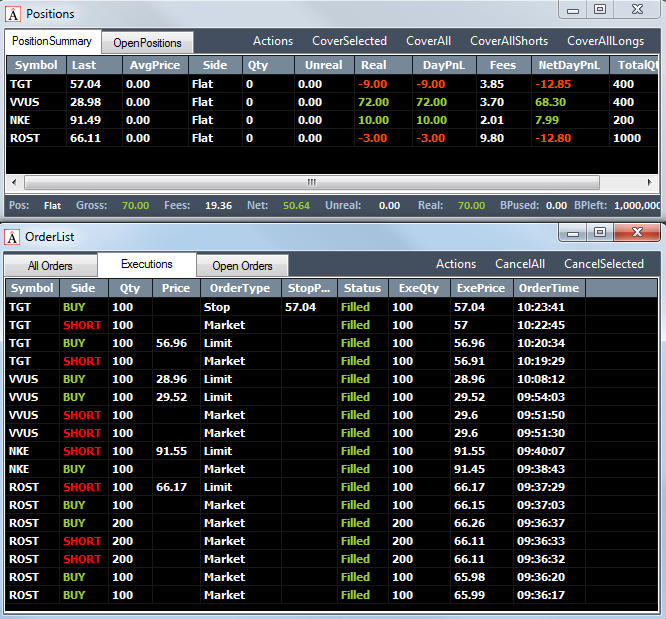
Task: Sort orders by the OrderTime column header
Action: (549, 288)
